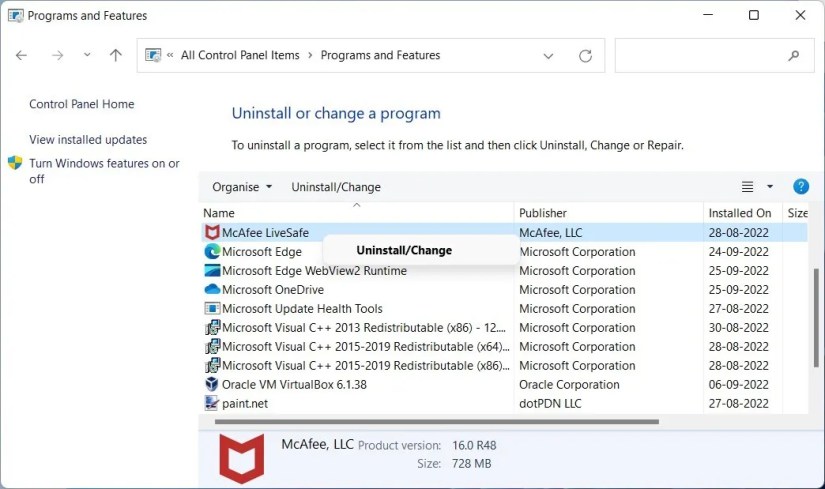Open Control Panel Home link
This screenshot has height=489, width=825.
[82, 104]
